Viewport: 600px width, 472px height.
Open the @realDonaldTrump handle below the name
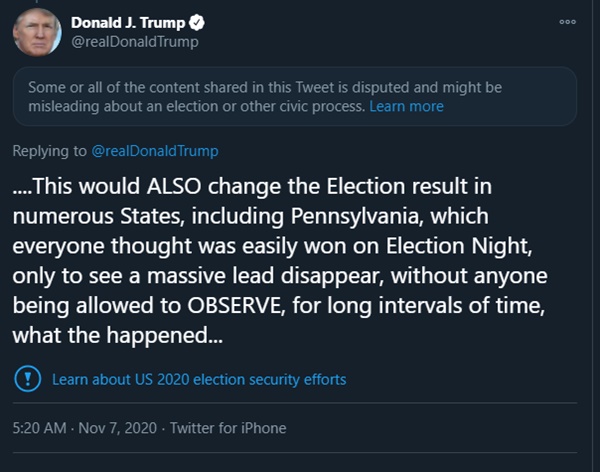point(134,41)
